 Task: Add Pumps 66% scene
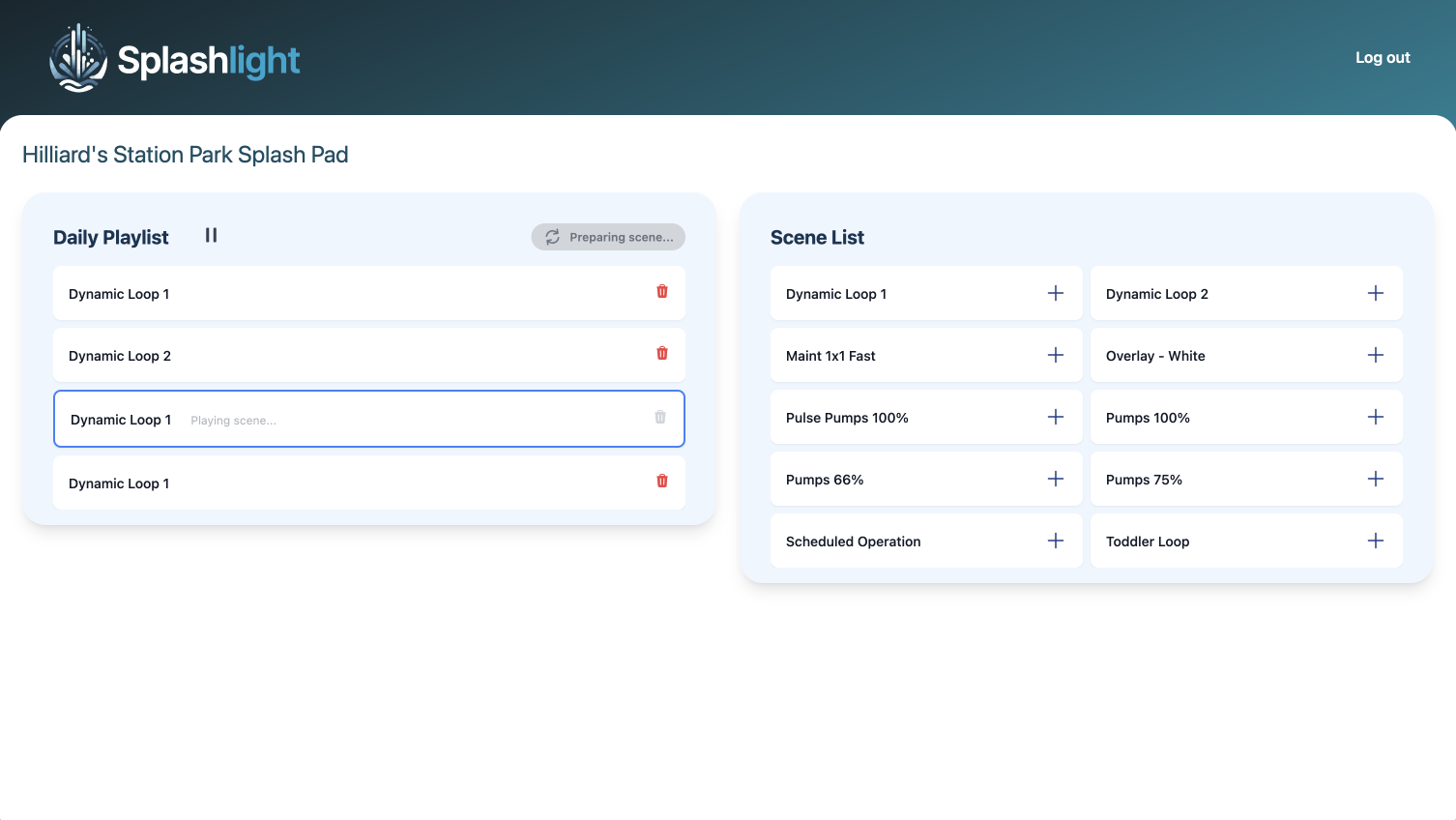coord(1055,479)
